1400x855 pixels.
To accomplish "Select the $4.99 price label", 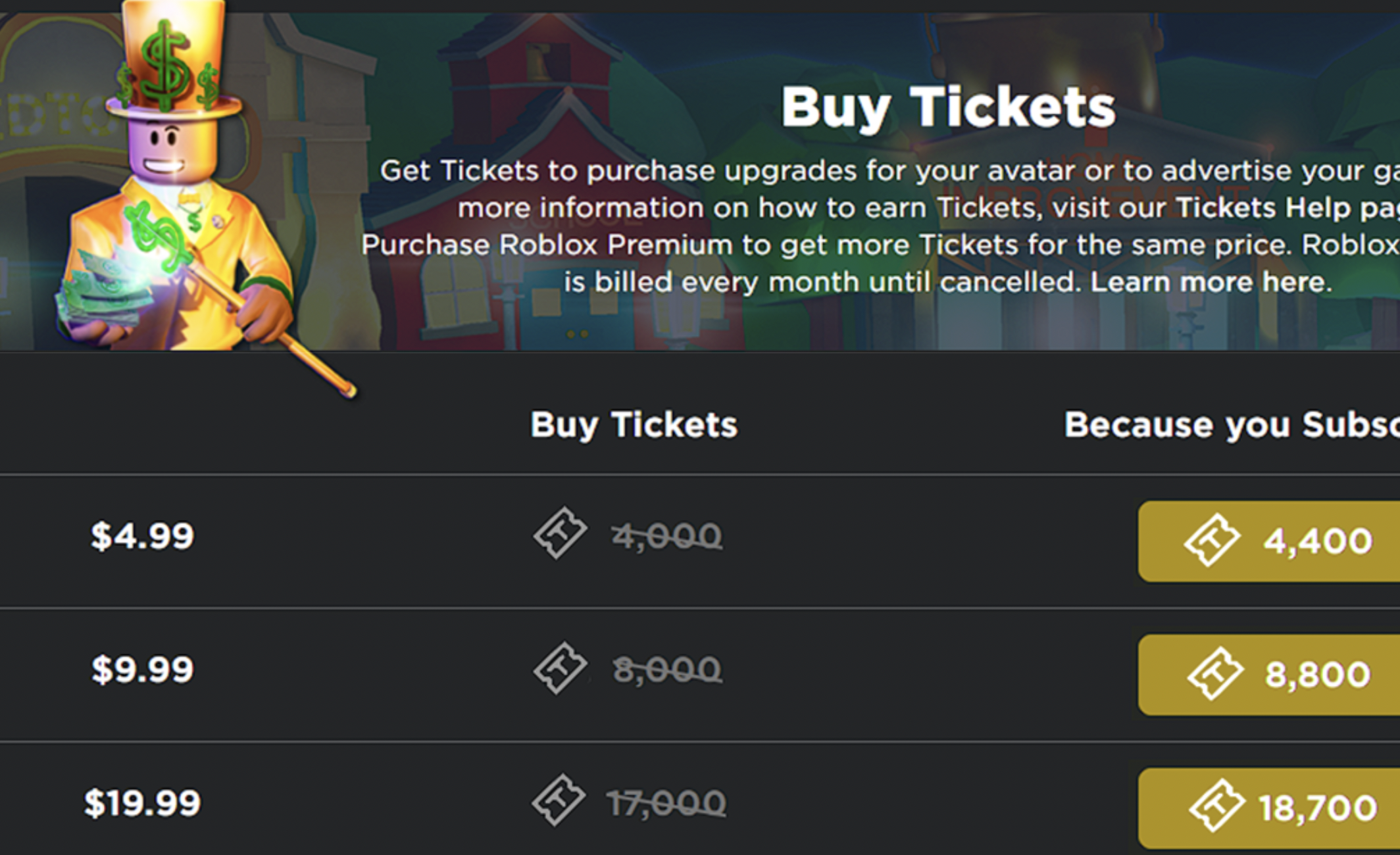I will (x=142, y=535).
